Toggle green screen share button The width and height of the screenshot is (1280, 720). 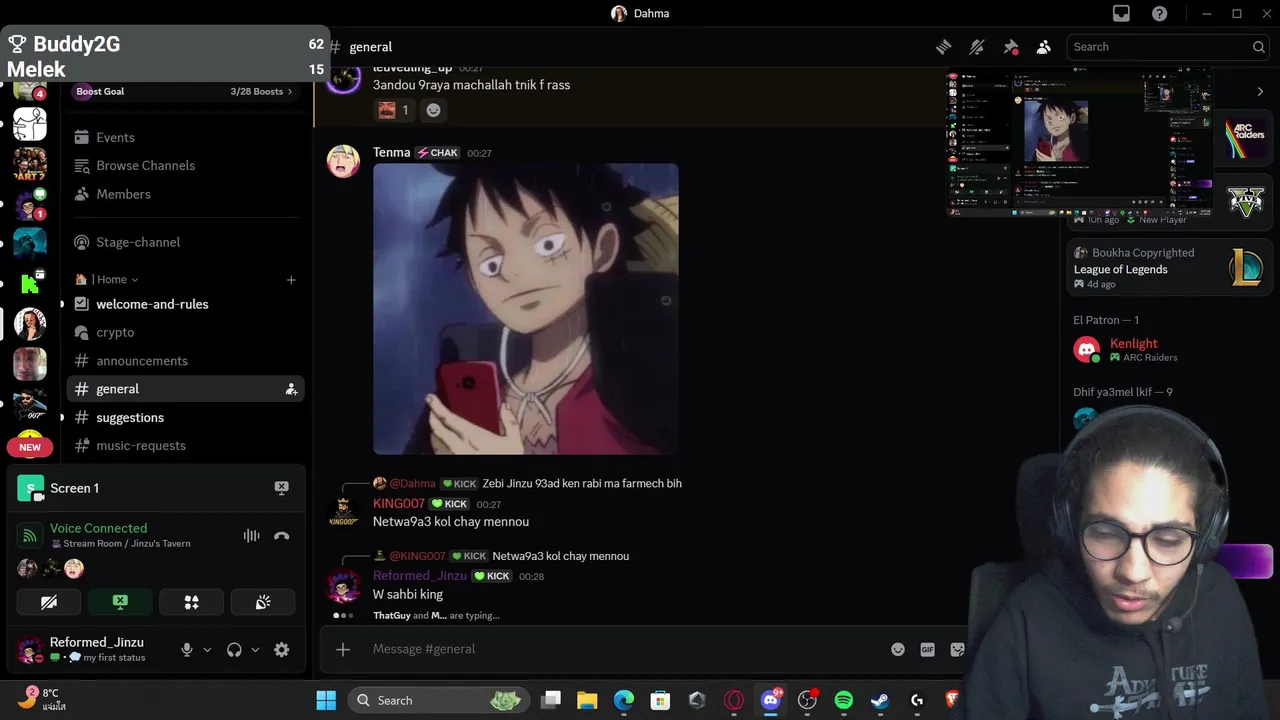point(120,602)
